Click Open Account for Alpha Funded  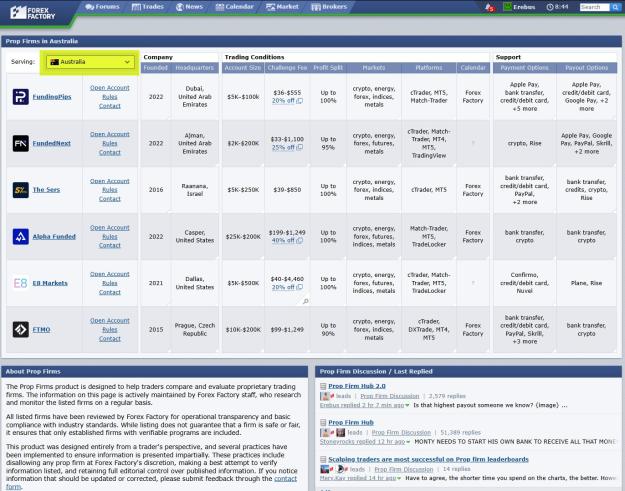110,228
